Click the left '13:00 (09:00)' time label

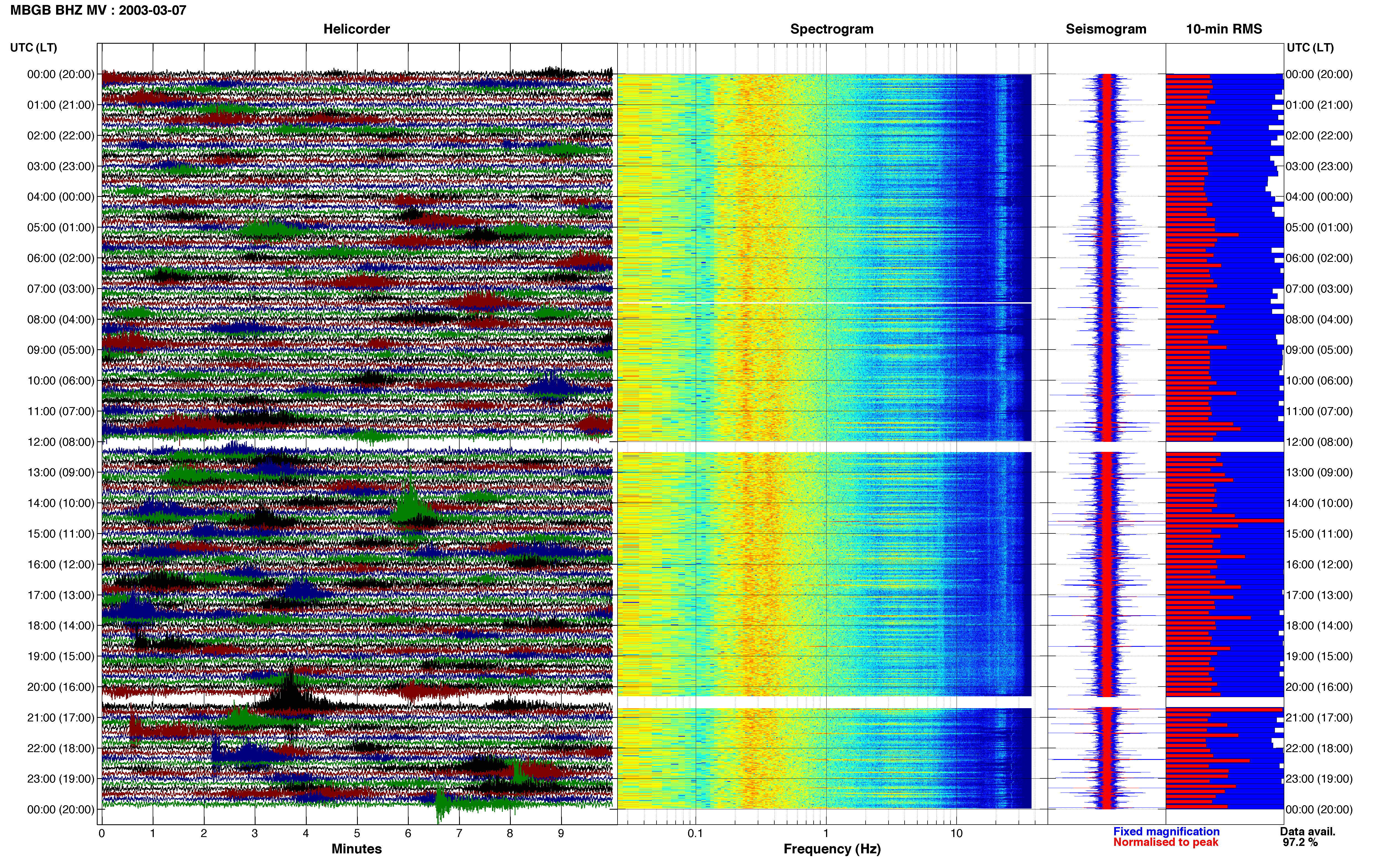[61, 473]
